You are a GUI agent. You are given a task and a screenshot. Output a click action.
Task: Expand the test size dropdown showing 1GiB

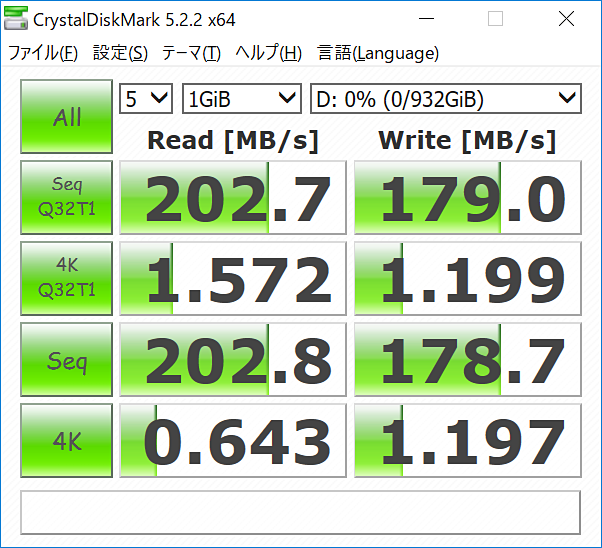(241, 99)
